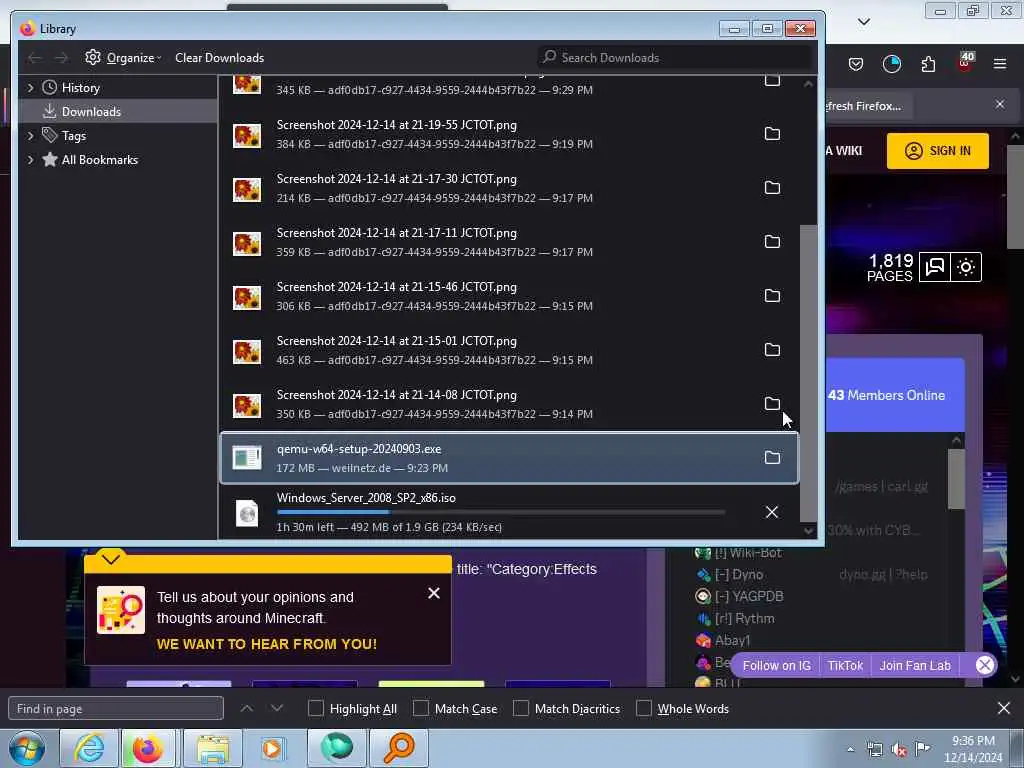Click the blue circular Firefox toolbar icon
The image size is (1024, 768).
[x=891, y=64]
